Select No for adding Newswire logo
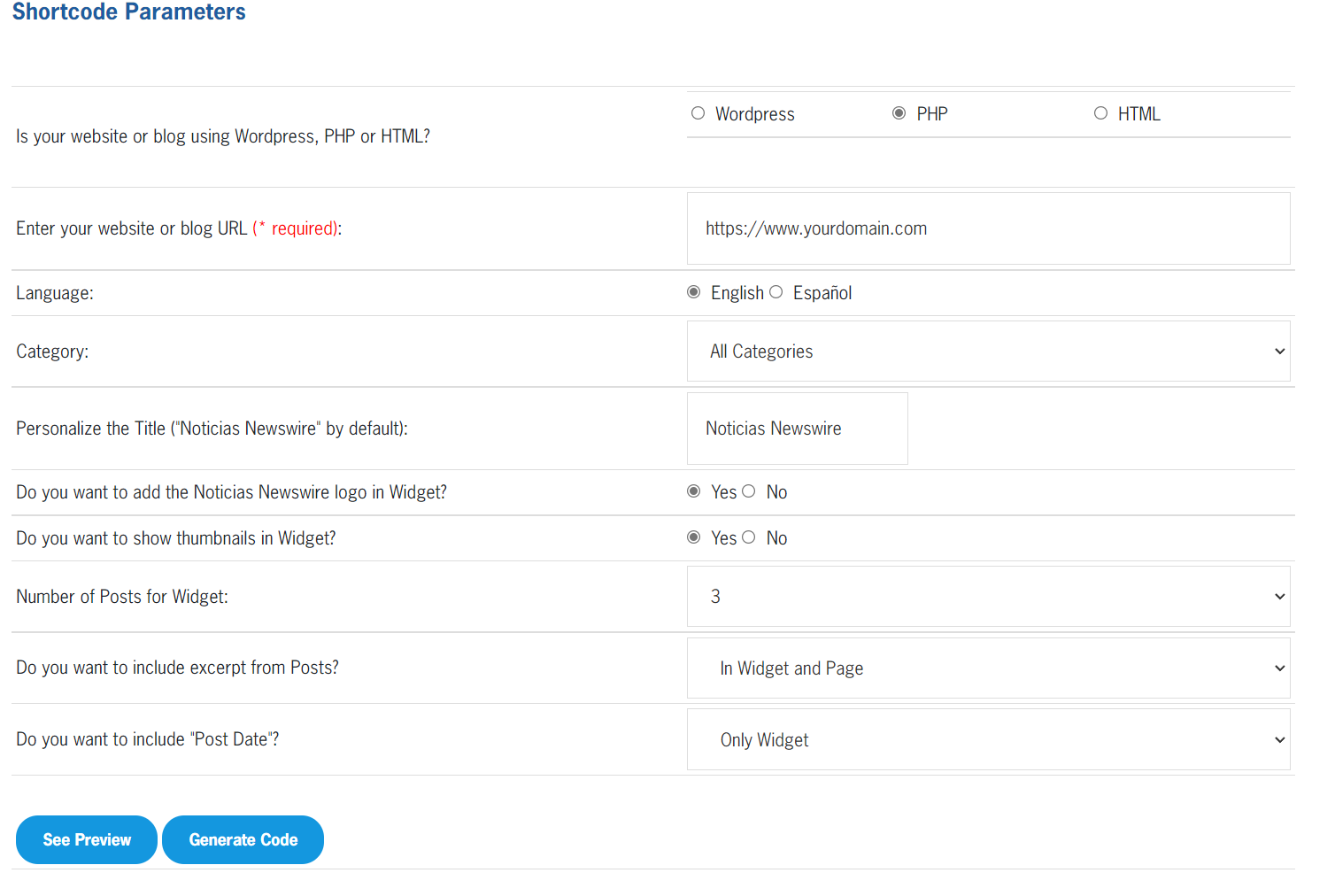1335x896 pixels. click(x=749, y=491)
